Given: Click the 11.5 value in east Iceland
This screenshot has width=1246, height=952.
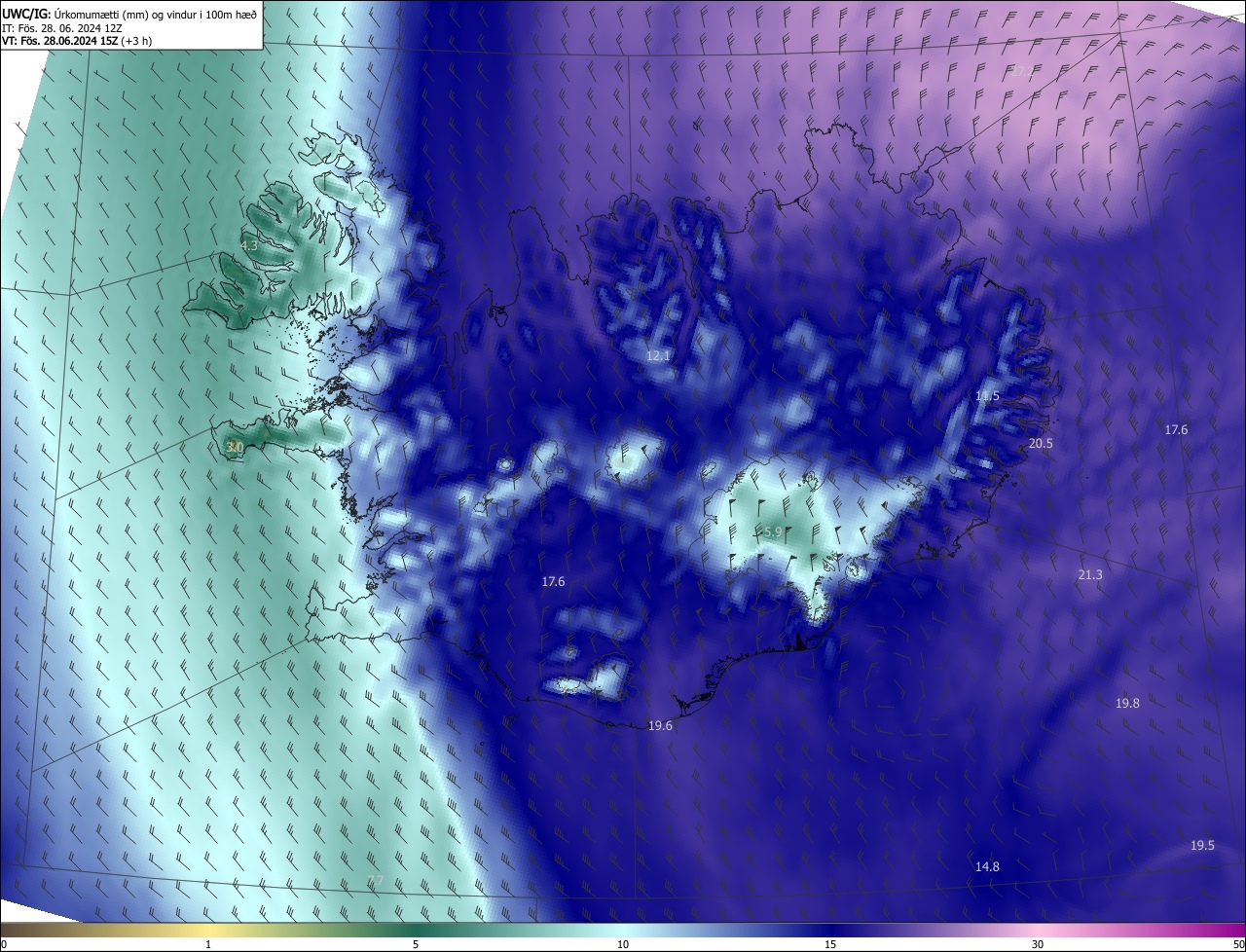Looking at the screenshot, I should click(988, 396).
